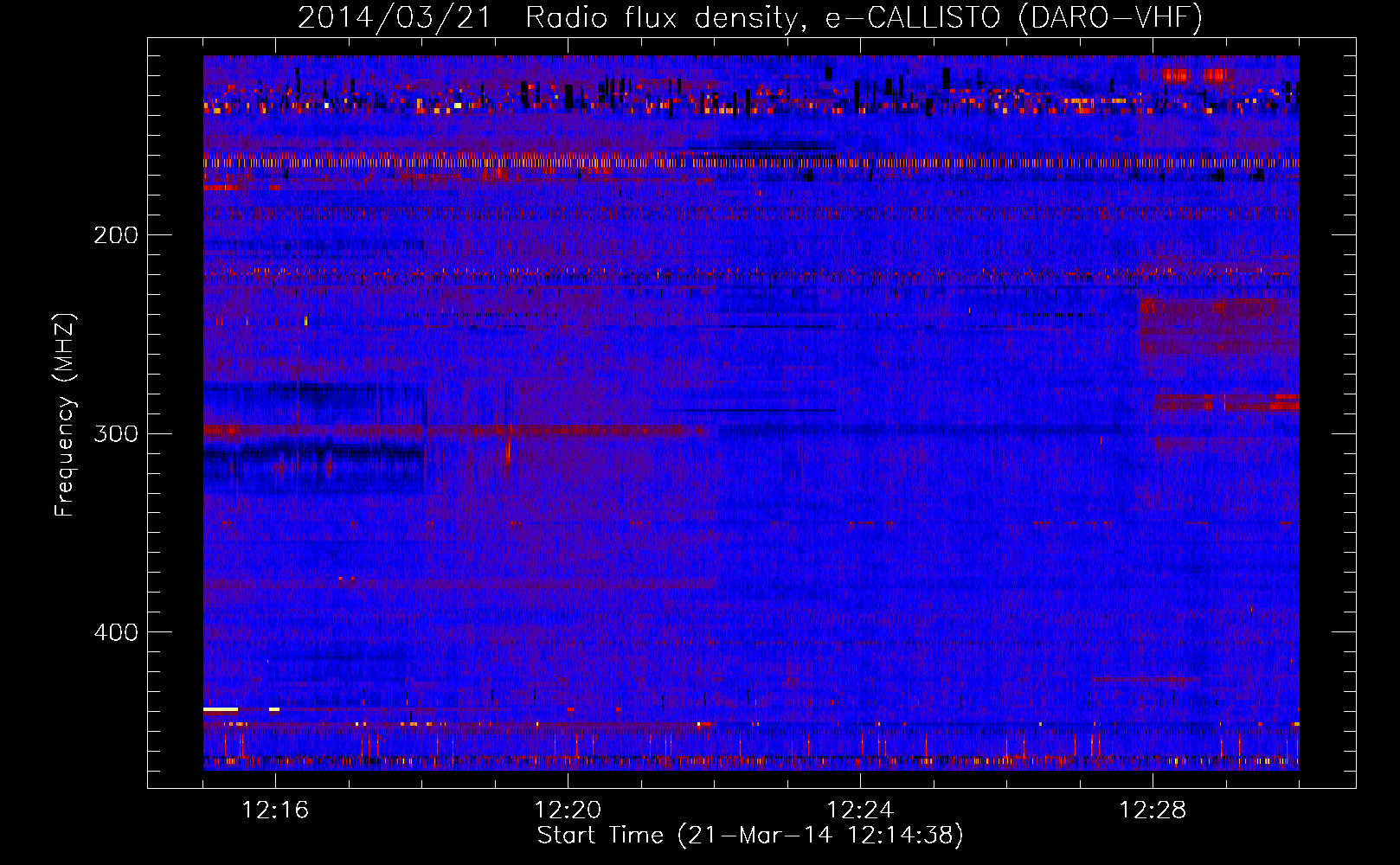Click the plot title "Radio flux density, e-CALLISTO (DARO-VHF)"
This screenshot has height=865, width=1400.
(864, 18)
